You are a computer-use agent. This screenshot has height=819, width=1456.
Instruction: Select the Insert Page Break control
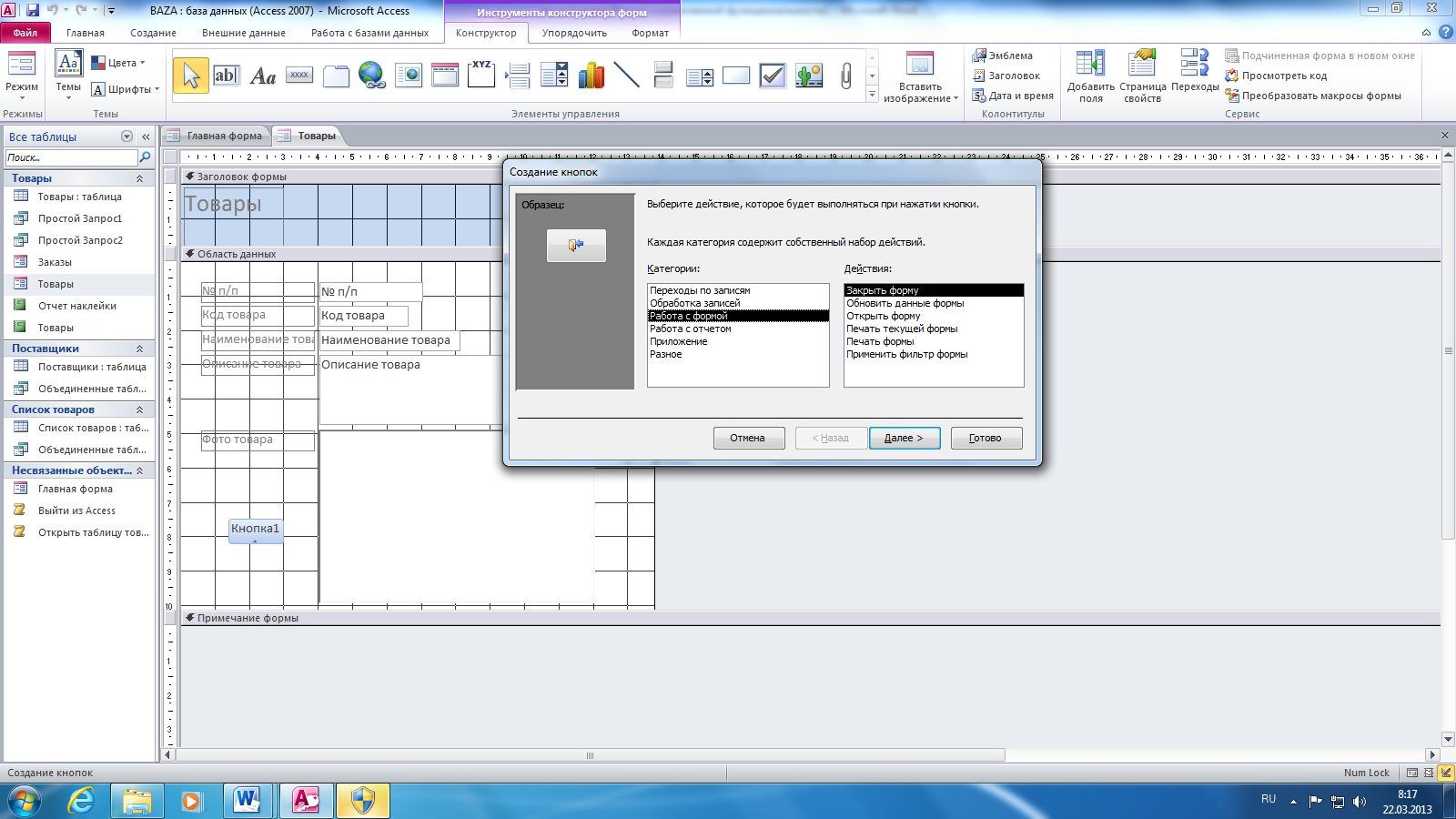pos(518,76)
